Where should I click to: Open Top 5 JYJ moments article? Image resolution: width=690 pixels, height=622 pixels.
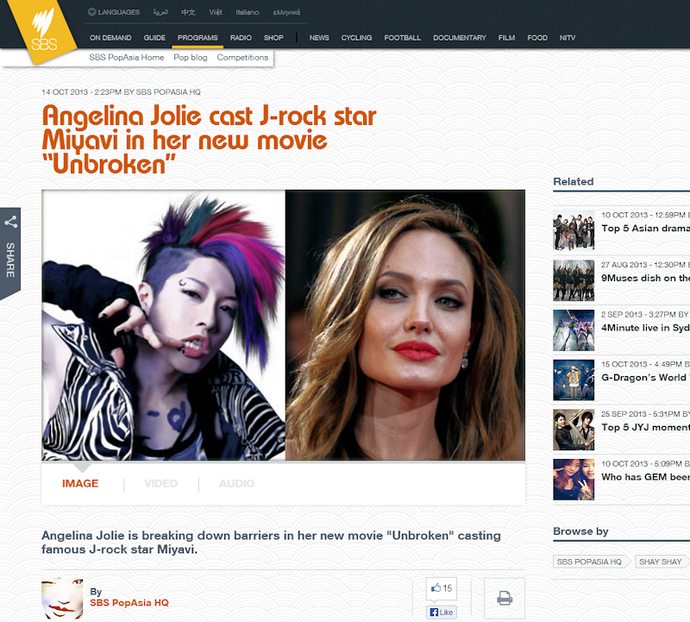pyautogui.click(x=645, y=427)
